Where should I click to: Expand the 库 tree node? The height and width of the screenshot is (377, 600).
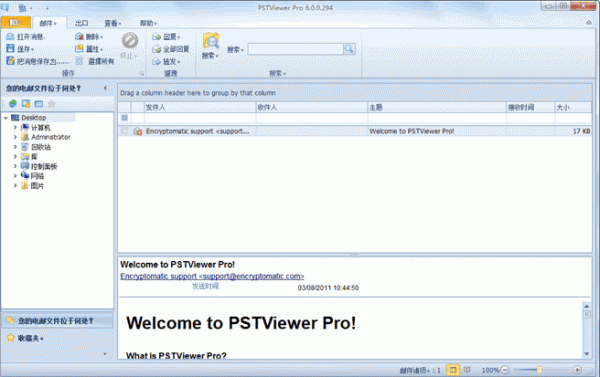pos(15,156)
